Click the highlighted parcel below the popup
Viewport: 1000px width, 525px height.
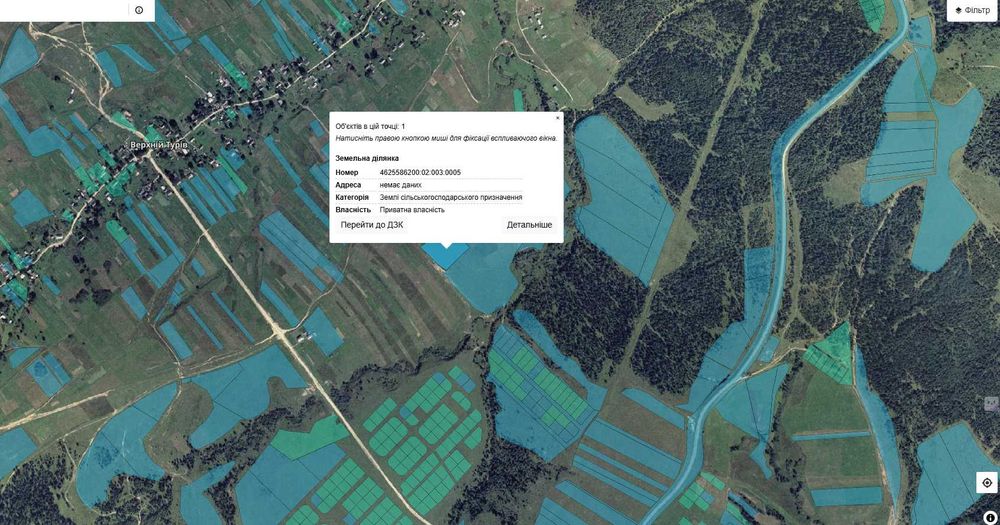point(445,256)
